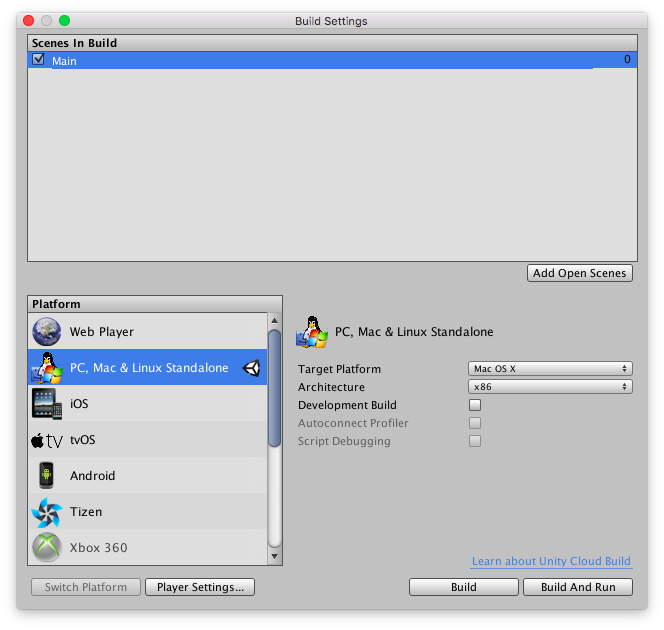
Task: Open Player Settings
Action: [200, 587]
